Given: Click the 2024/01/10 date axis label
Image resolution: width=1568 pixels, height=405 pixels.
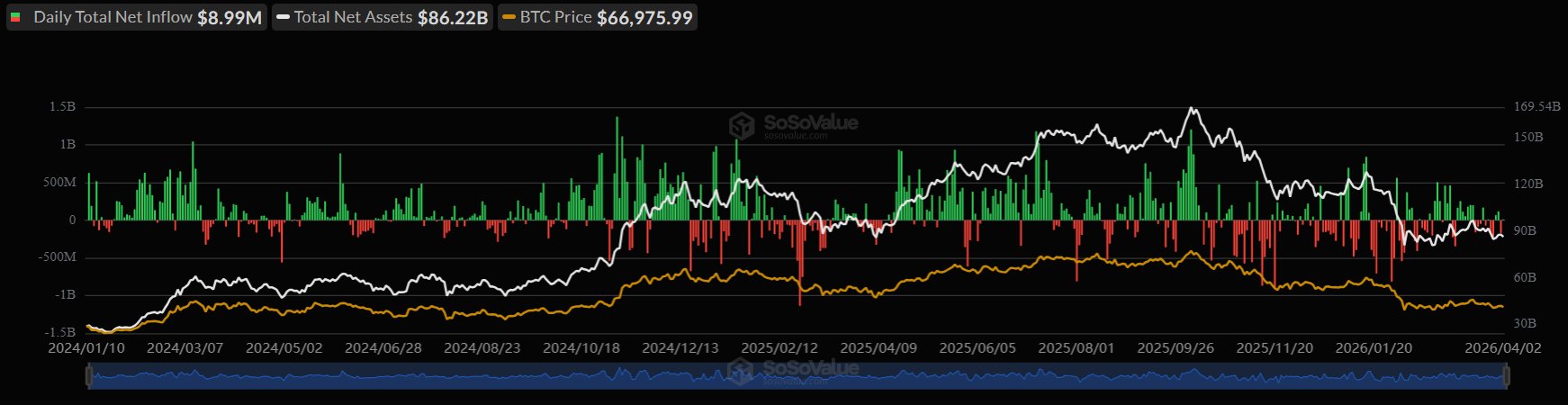Looking at the screenshot, I should click(86, 348).
